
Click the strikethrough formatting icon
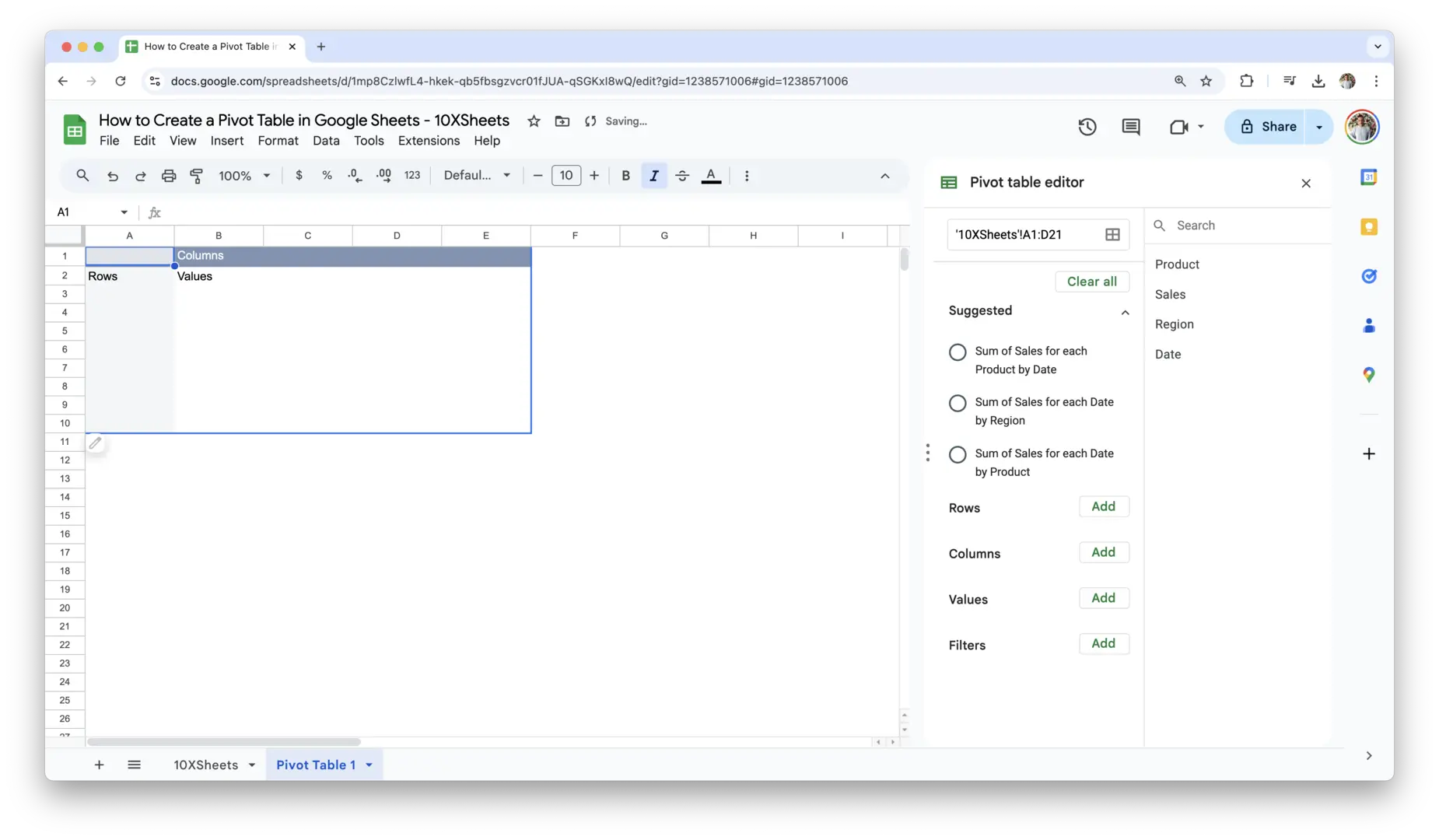pyautogui.click(x=682, y=176)
